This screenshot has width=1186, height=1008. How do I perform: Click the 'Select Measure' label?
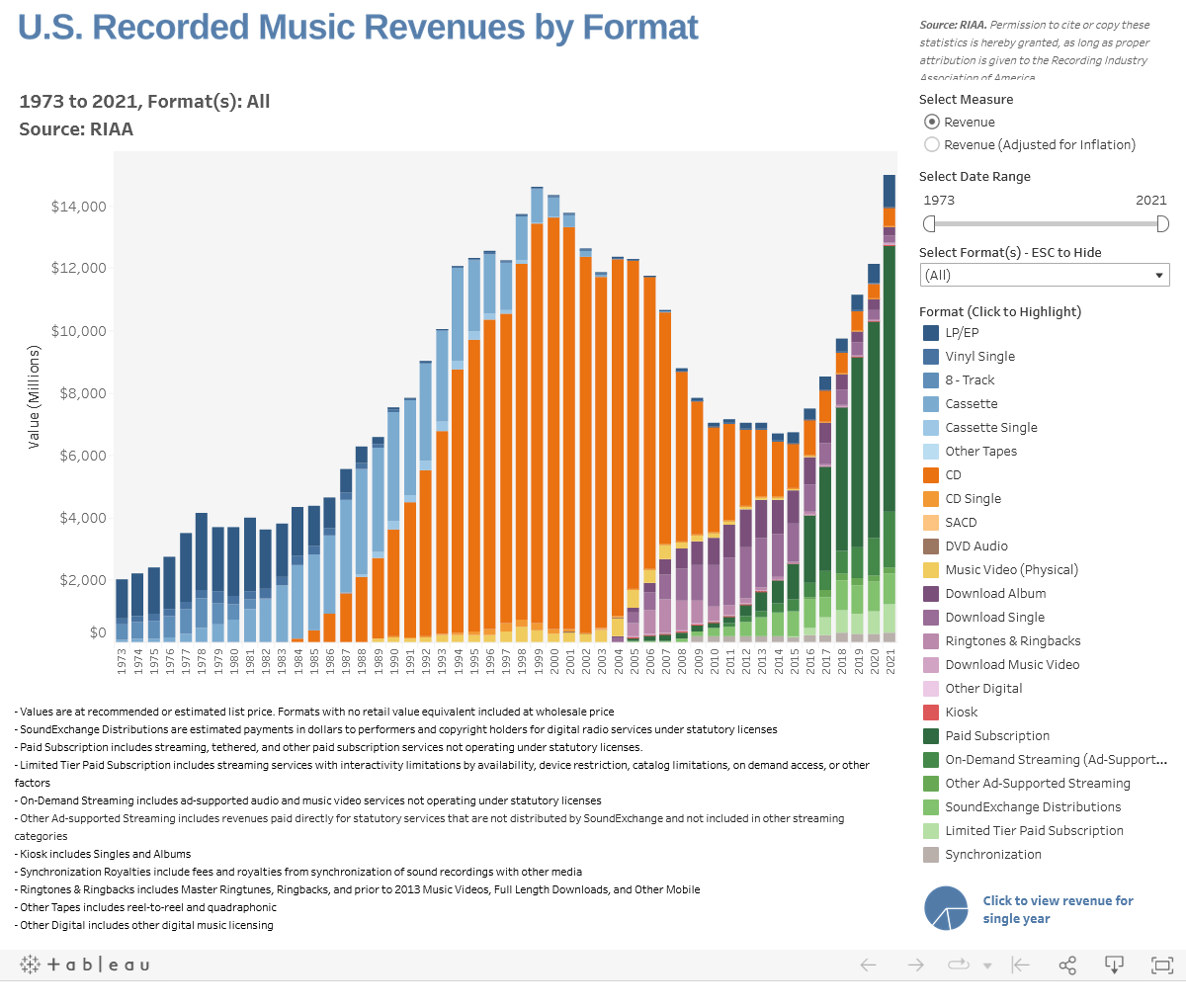click(966, 99)
